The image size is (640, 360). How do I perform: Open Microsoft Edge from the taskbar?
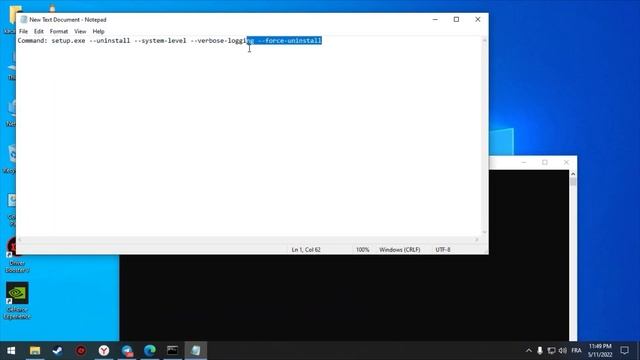pyautogui.click(x=150, y=351)
